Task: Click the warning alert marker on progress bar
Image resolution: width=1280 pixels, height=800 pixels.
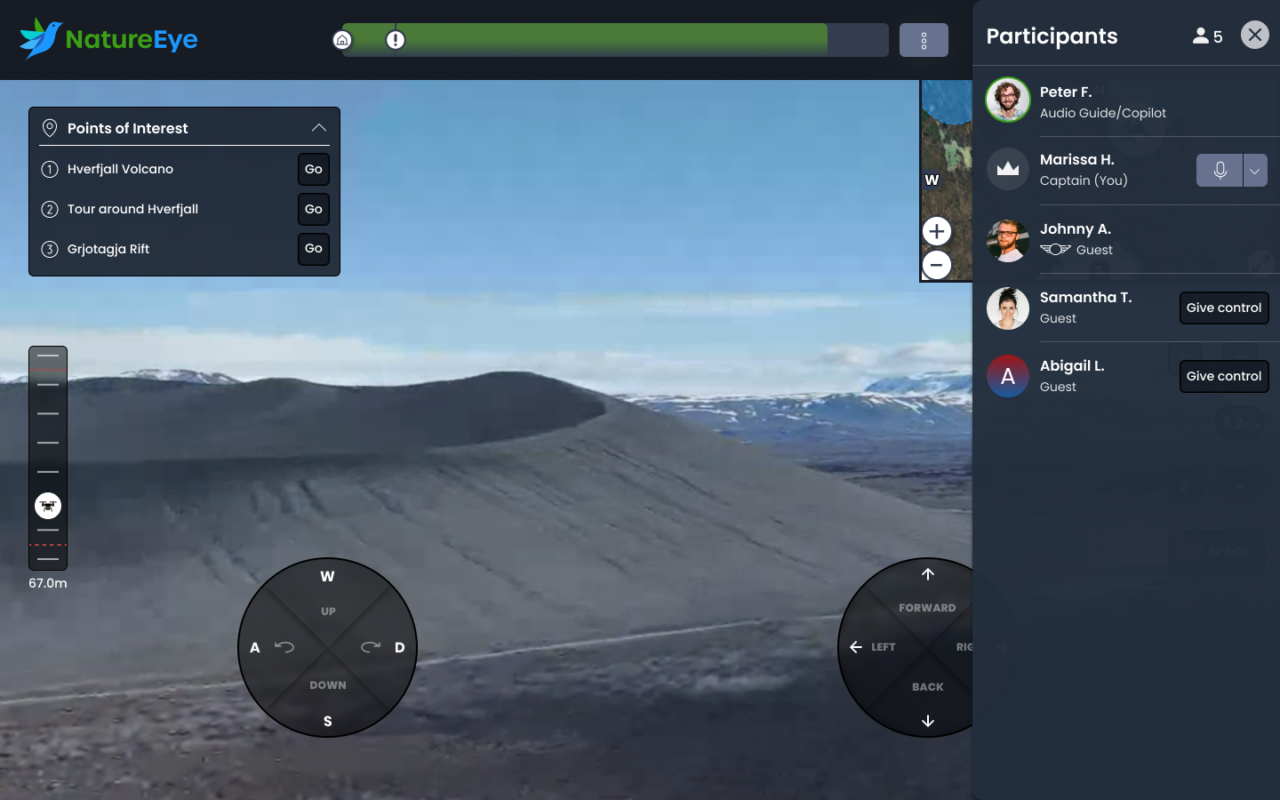Action: pos(396,40)
